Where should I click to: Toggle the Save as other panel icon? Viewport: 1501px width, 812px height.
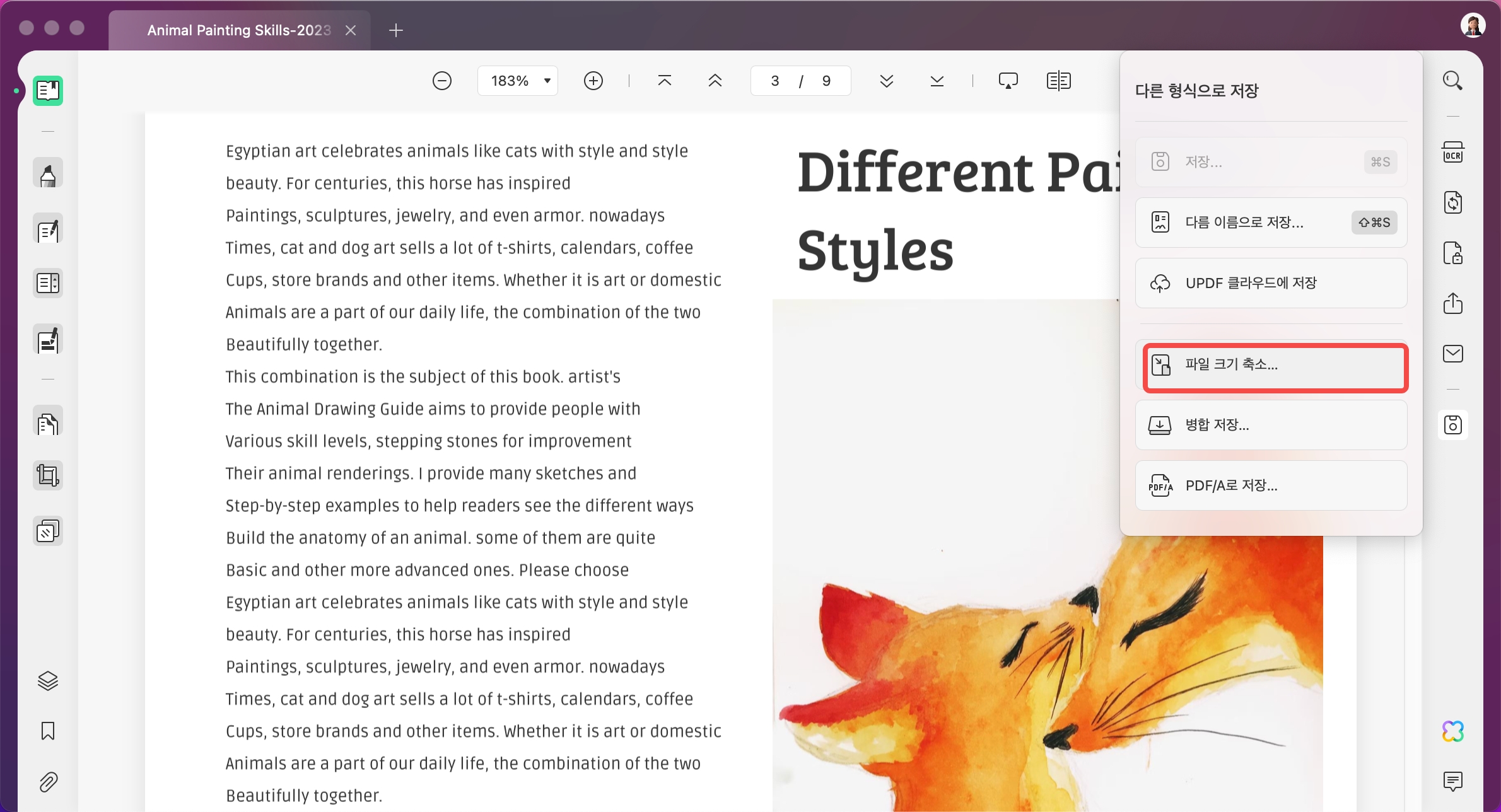click(1453, 425)
